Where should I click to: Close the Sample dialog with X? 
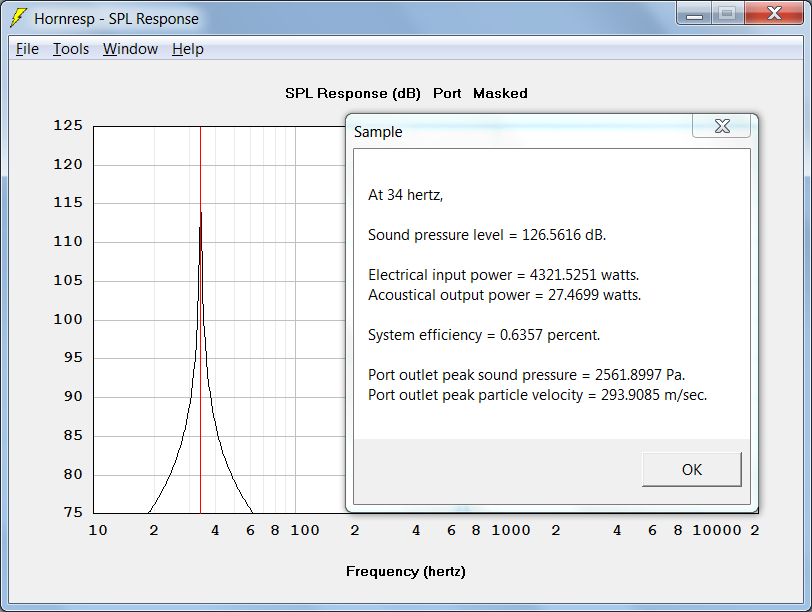pos(722,126)
